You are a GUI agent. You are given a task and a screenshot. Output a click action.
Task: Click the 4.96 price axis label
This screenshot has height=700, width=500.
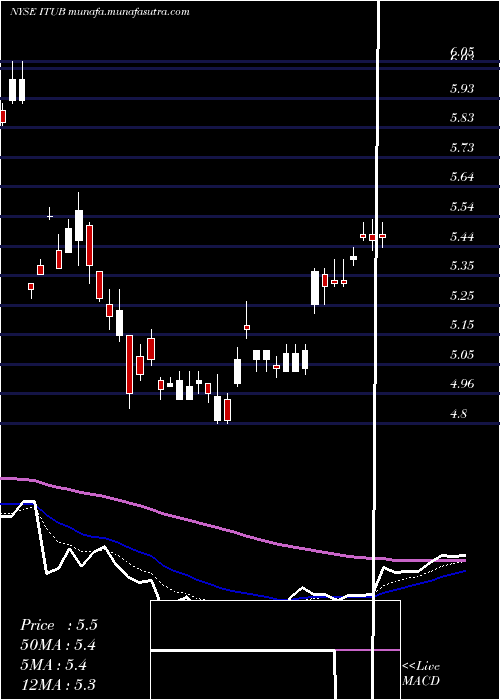pos(462,383)
